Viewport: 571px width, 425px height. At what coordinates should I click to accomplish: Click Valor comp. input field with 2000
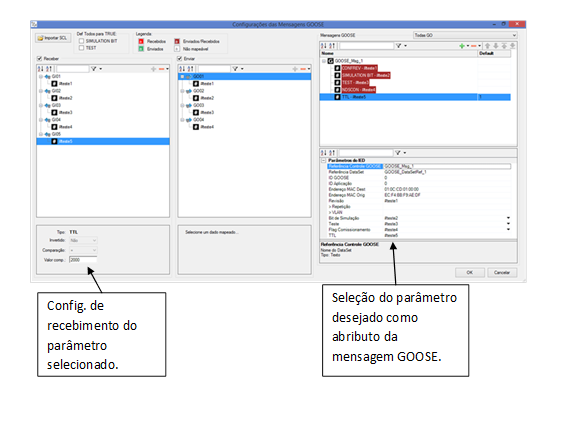83,260
